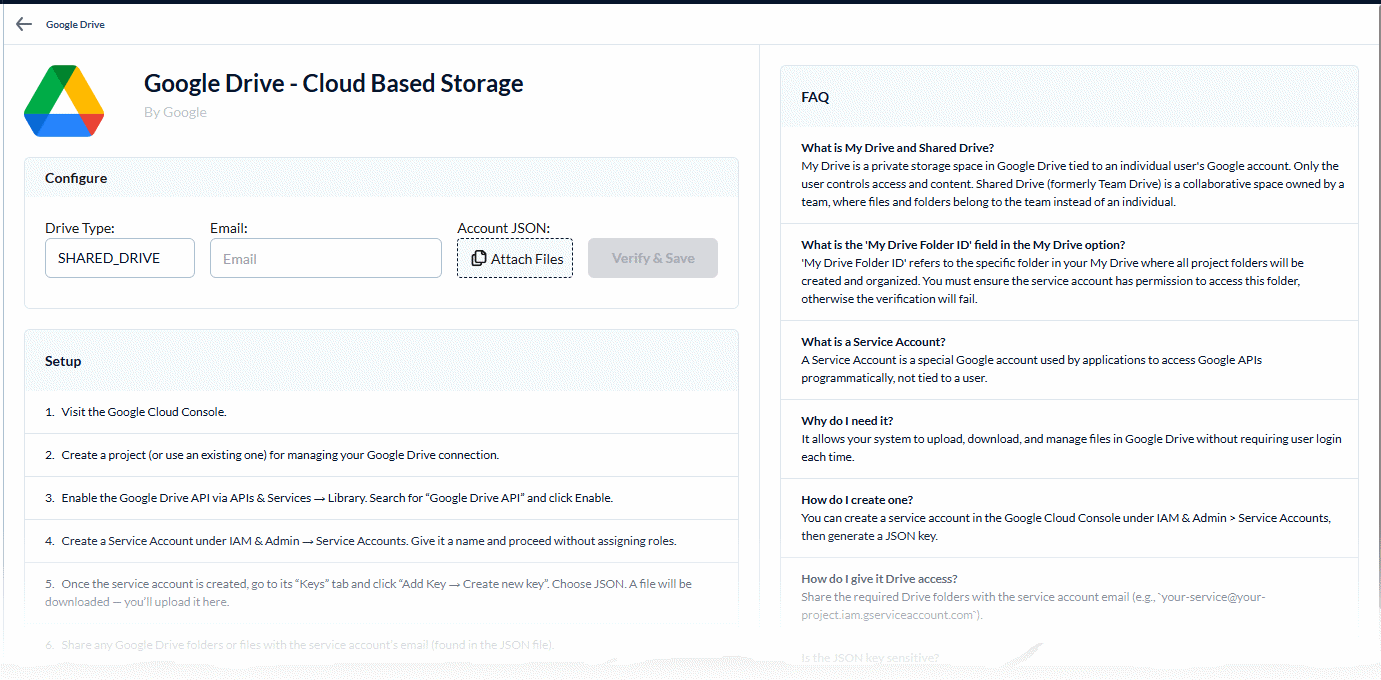Click 'What is a Service Account?' question
The height and width of the screenshot is (680, 1381).
[873, 342]
